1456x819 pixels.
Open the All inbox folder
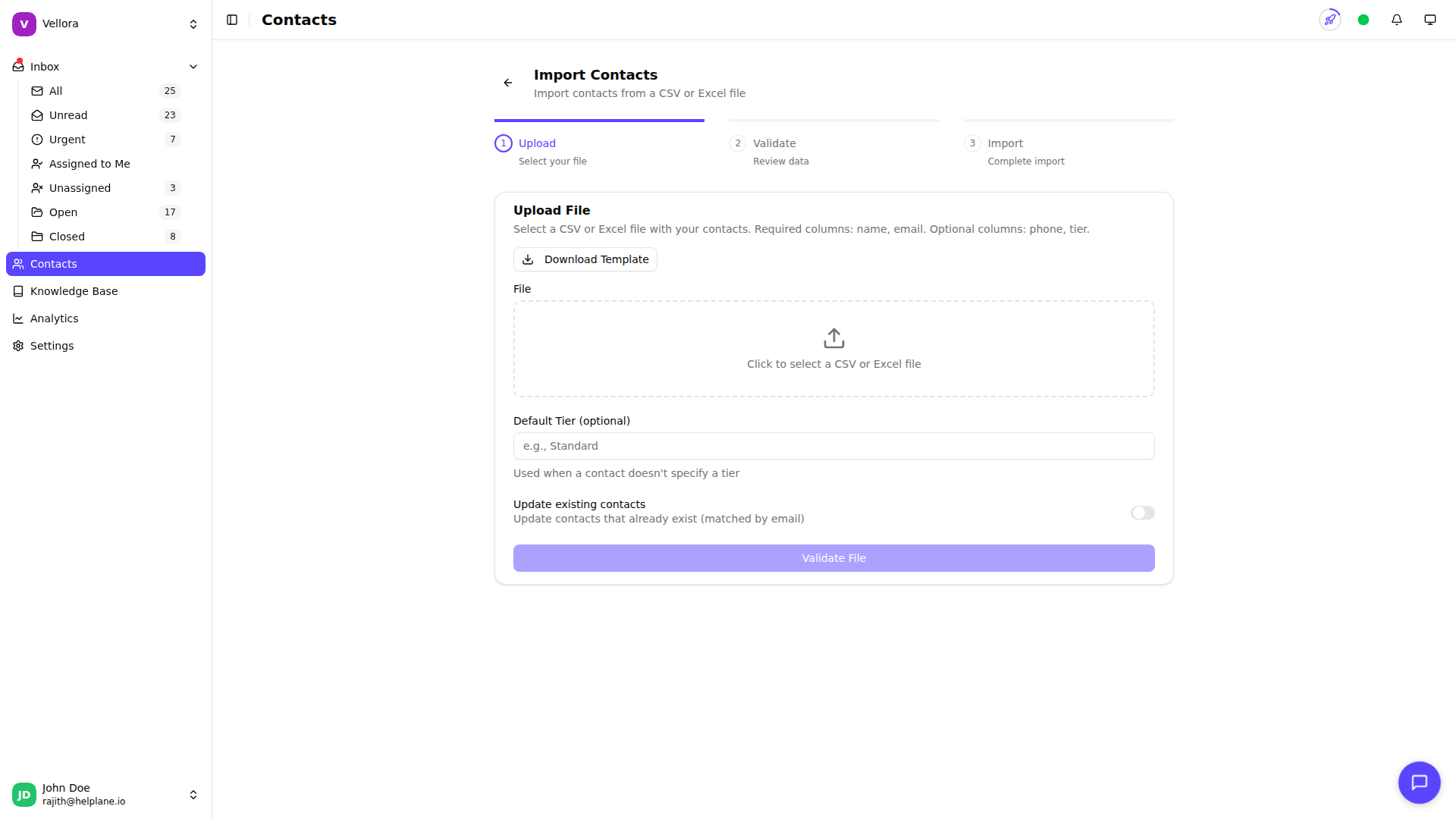click(x=105, y=91)
